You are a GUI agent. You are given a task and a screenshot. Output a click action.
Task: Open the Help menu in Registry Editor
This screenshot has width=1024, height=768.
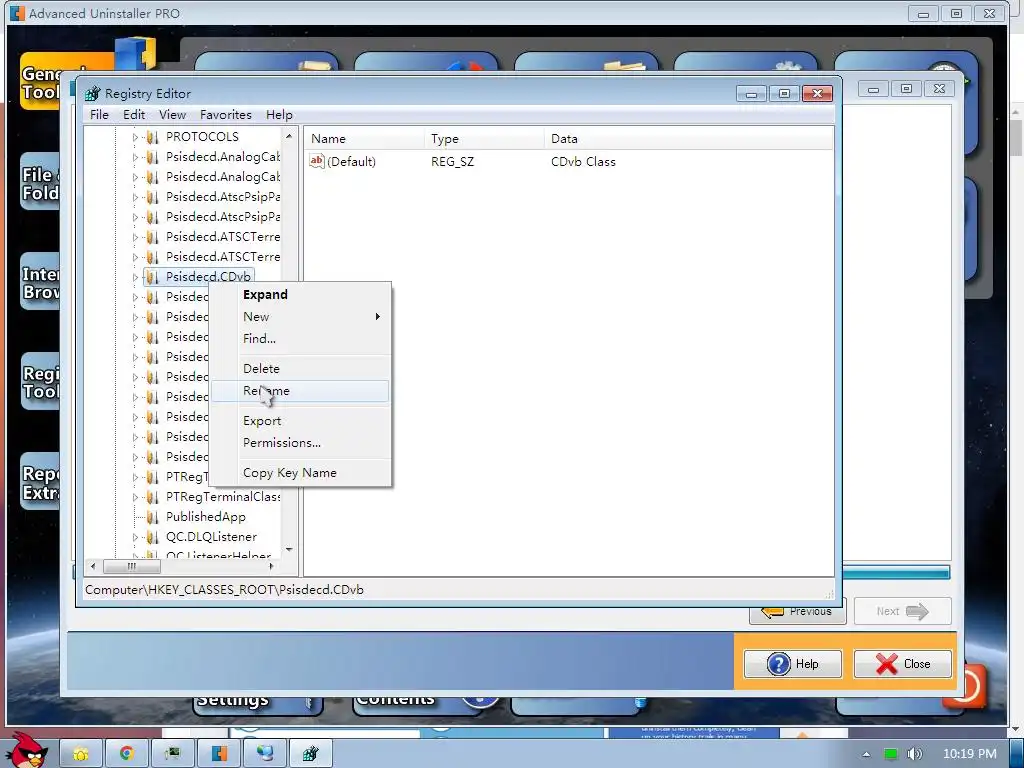coord(279,114)
